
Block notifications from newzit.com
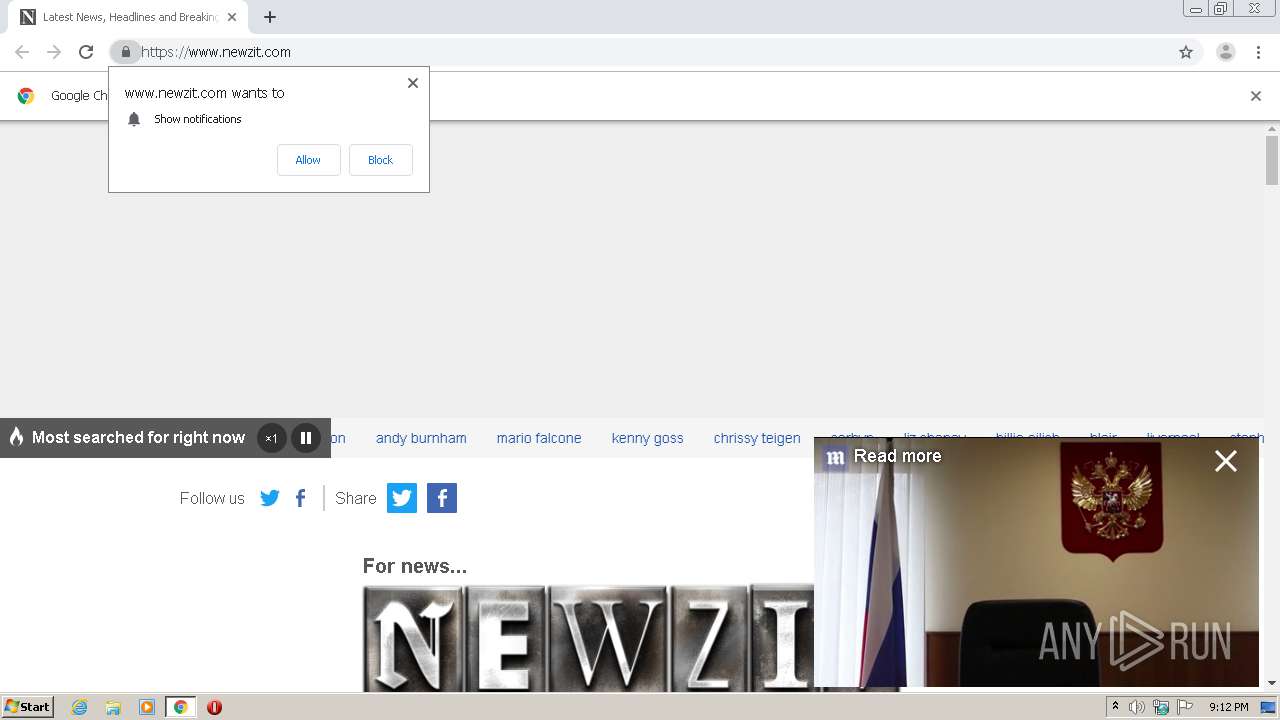click(380, 160)
